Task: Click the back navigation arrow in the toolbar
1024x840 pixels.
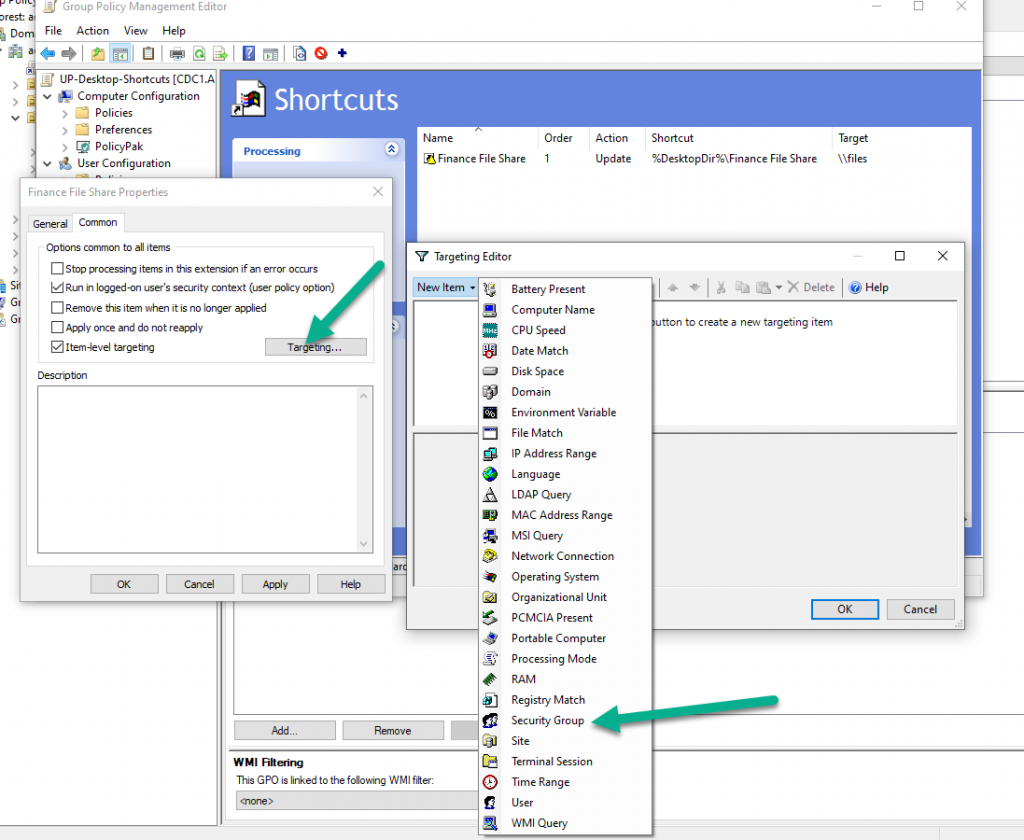Action: pos(47,53)
